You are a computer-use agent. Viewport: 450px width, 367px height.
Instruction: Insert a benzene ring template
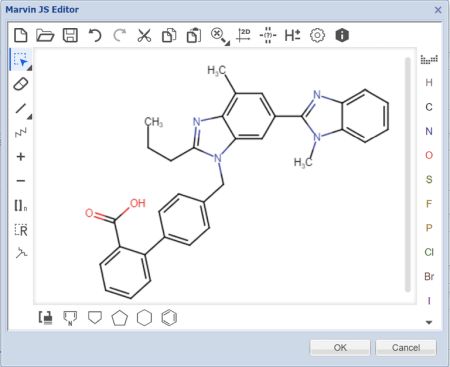[169, 318]
